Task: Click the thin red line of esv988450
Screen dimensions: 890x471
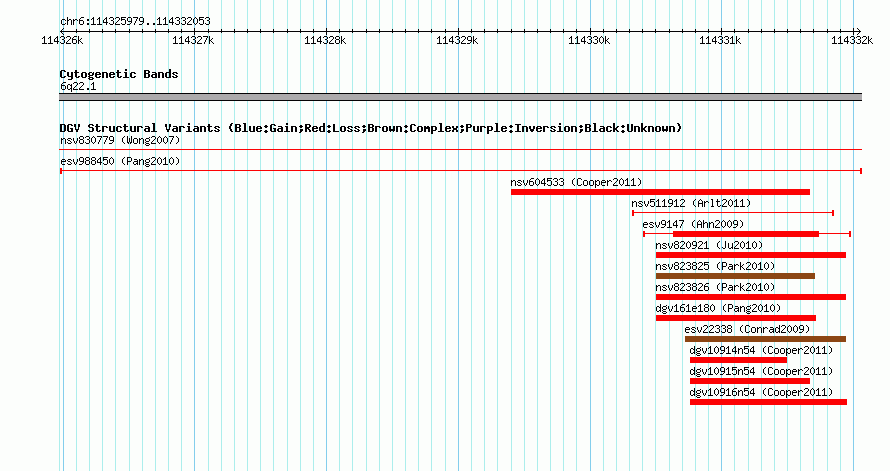Action: (461, 171)
